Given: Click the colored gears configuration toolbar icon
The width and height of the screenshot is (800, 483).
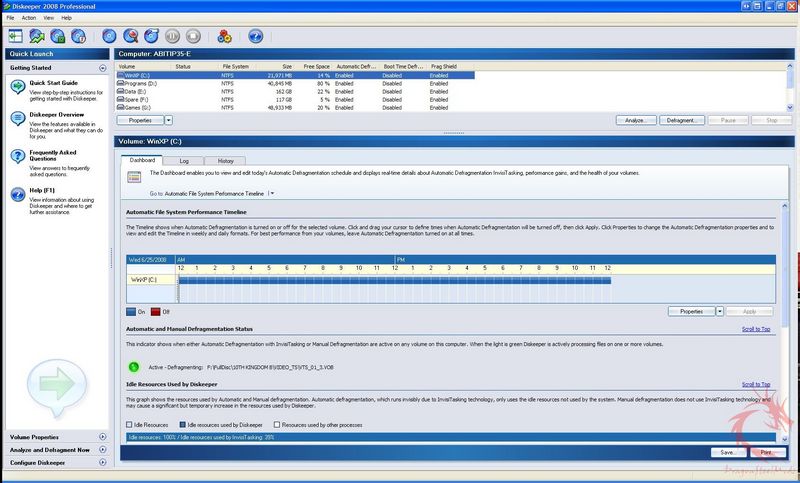Looking at the screenshot, I should pos(224,36).
